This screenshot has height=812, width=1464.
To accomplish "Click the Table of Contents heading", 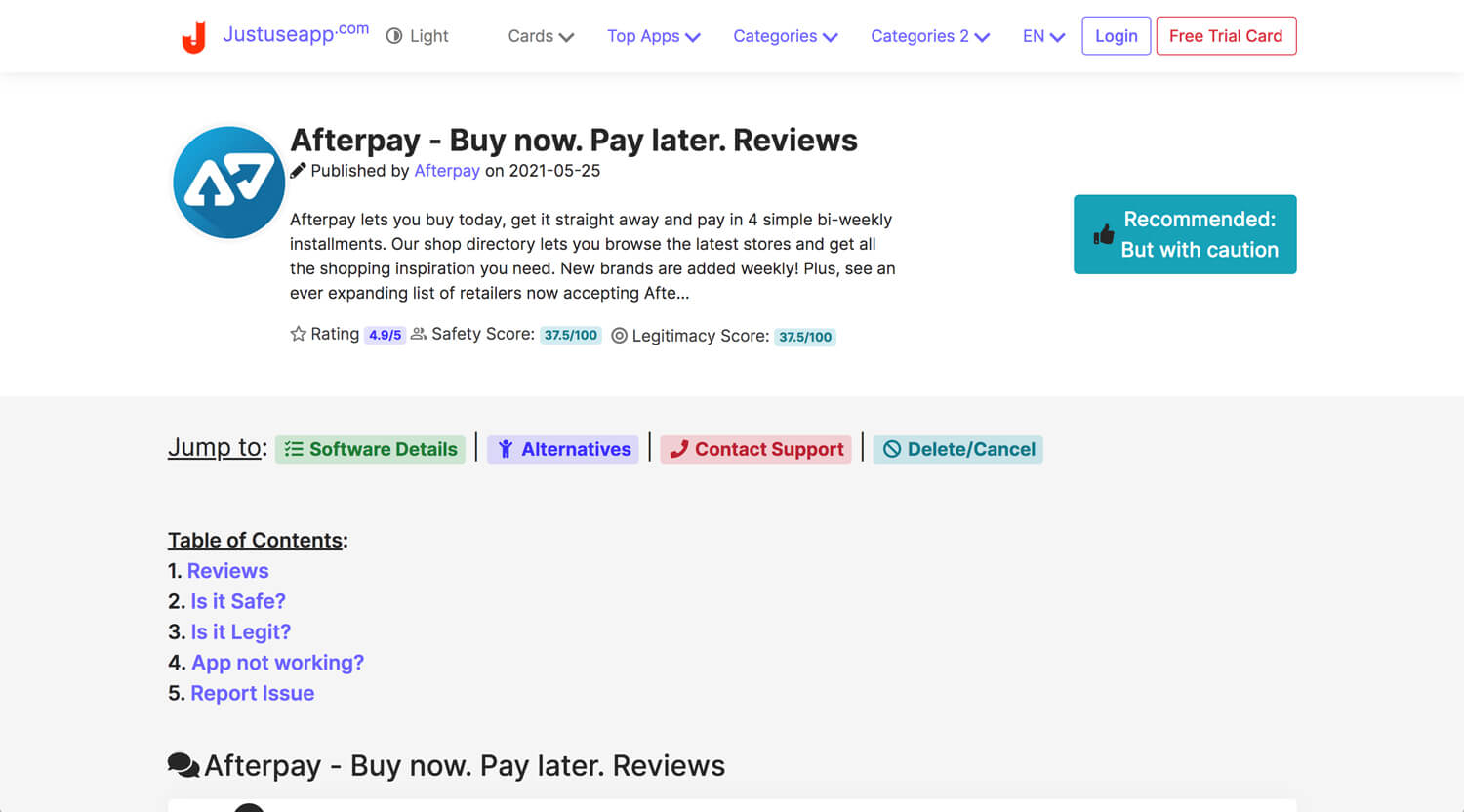I will (x=258, y=541).
